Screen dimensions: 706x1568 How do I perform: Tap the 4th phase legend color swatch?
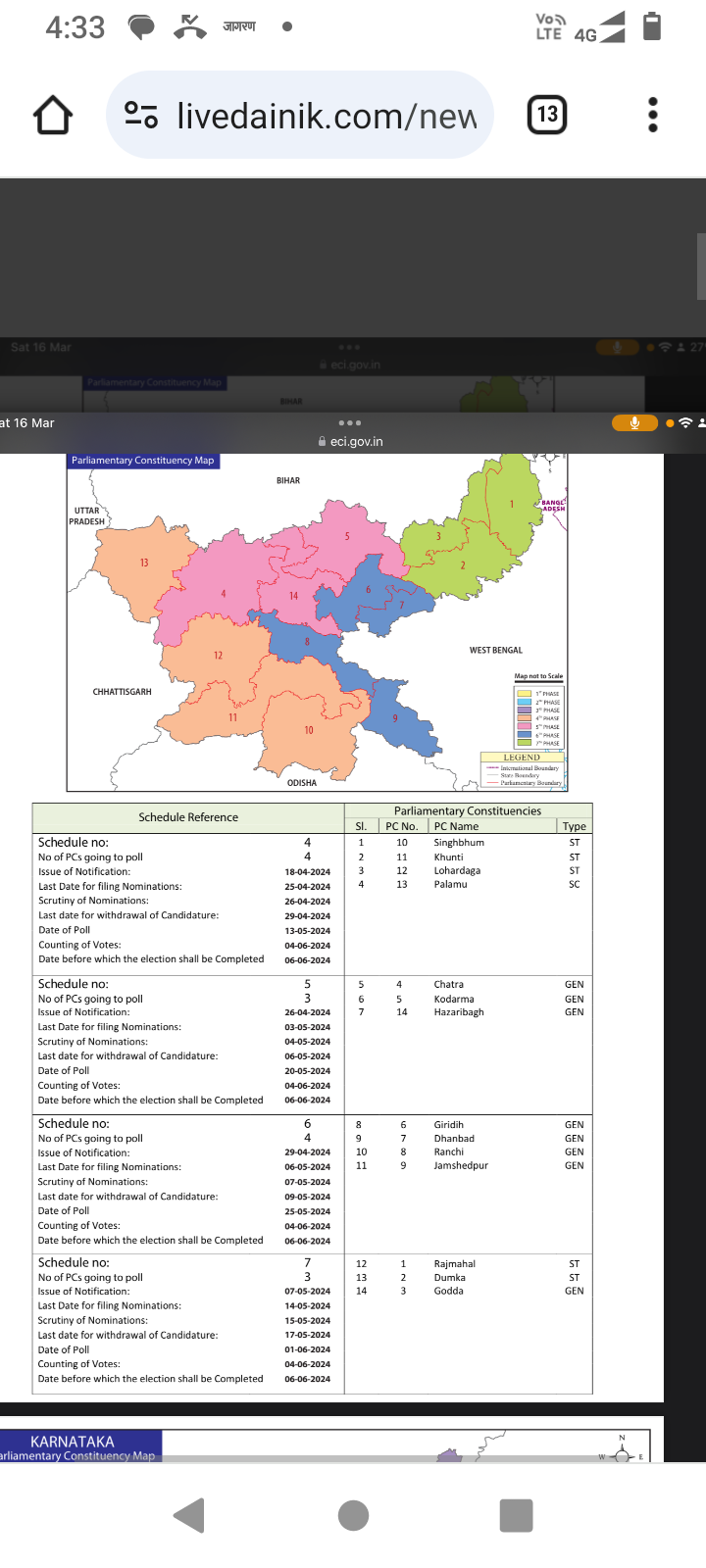524,718
